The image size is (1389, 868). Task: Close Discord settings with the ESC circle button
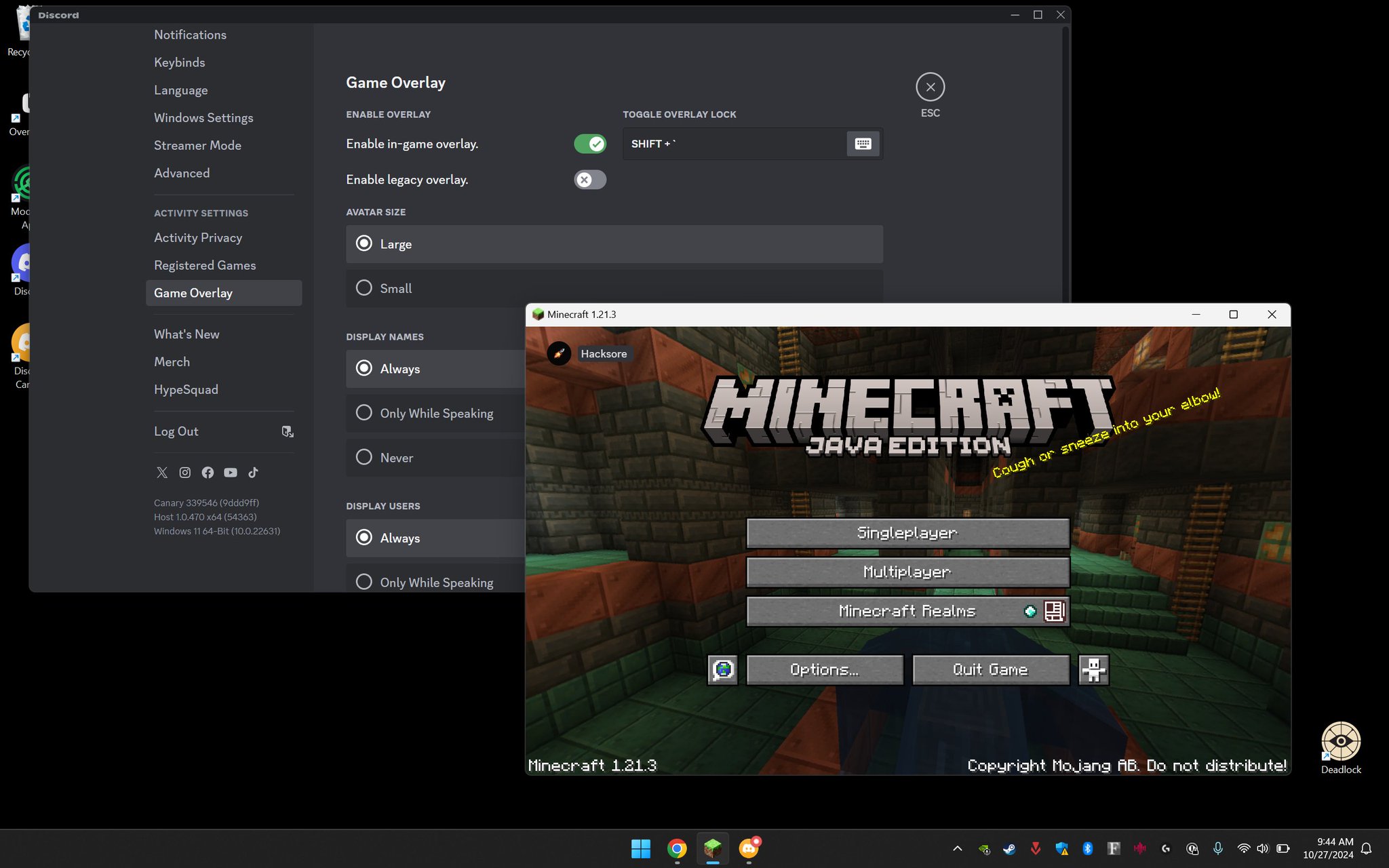coord(930,87)
